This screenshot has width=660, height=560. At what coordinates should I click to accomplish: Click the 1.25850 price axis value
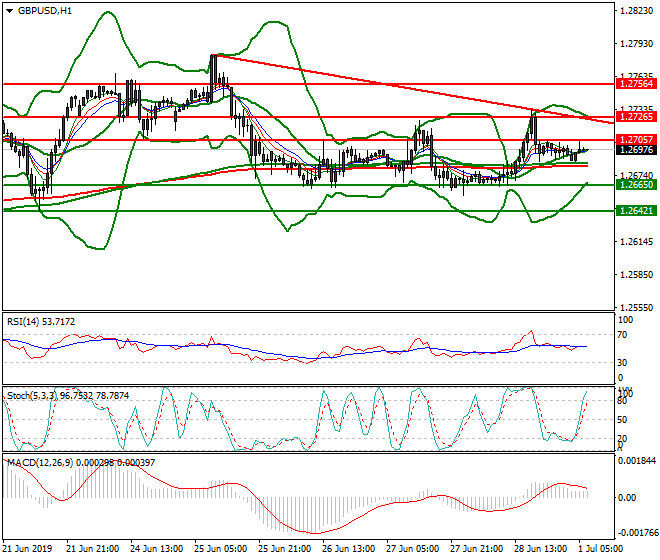(x=637, y=275)
